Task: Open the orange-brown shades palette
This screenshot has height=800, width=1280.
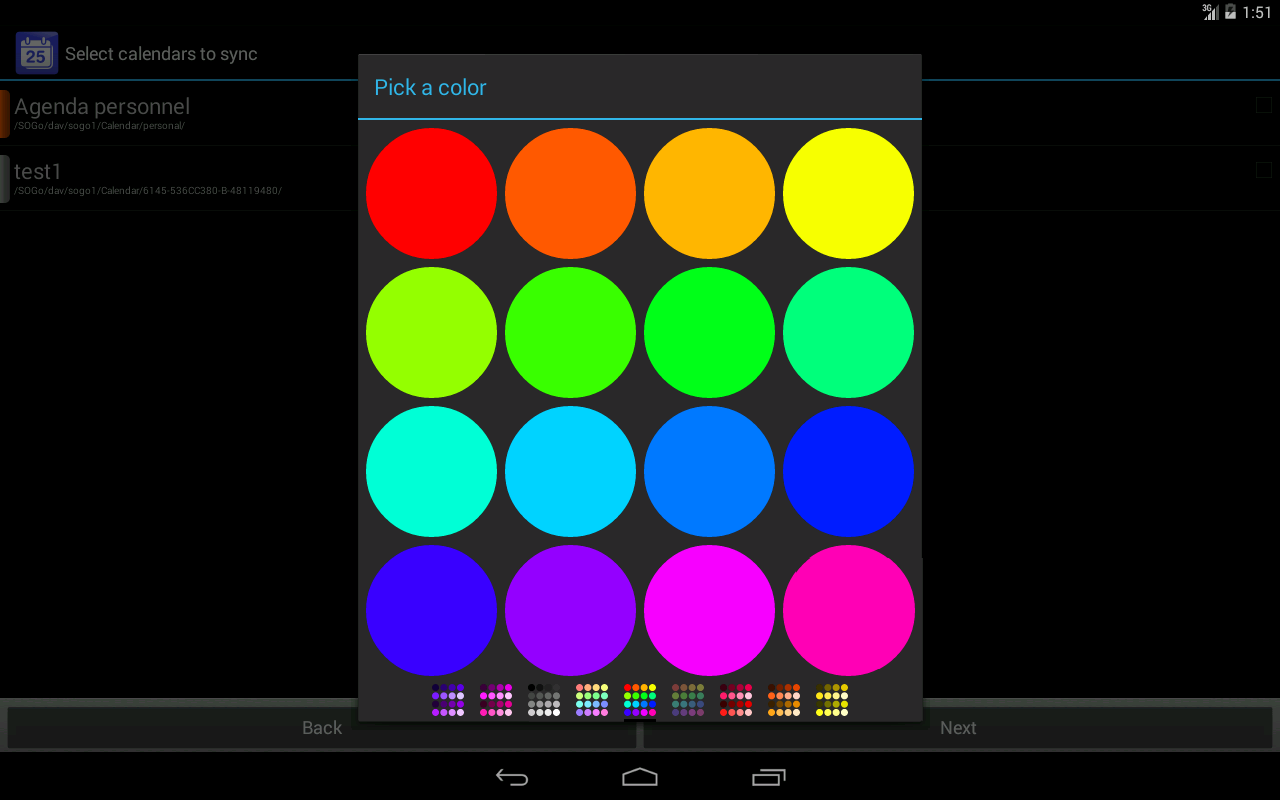Action: click(784, 700)
